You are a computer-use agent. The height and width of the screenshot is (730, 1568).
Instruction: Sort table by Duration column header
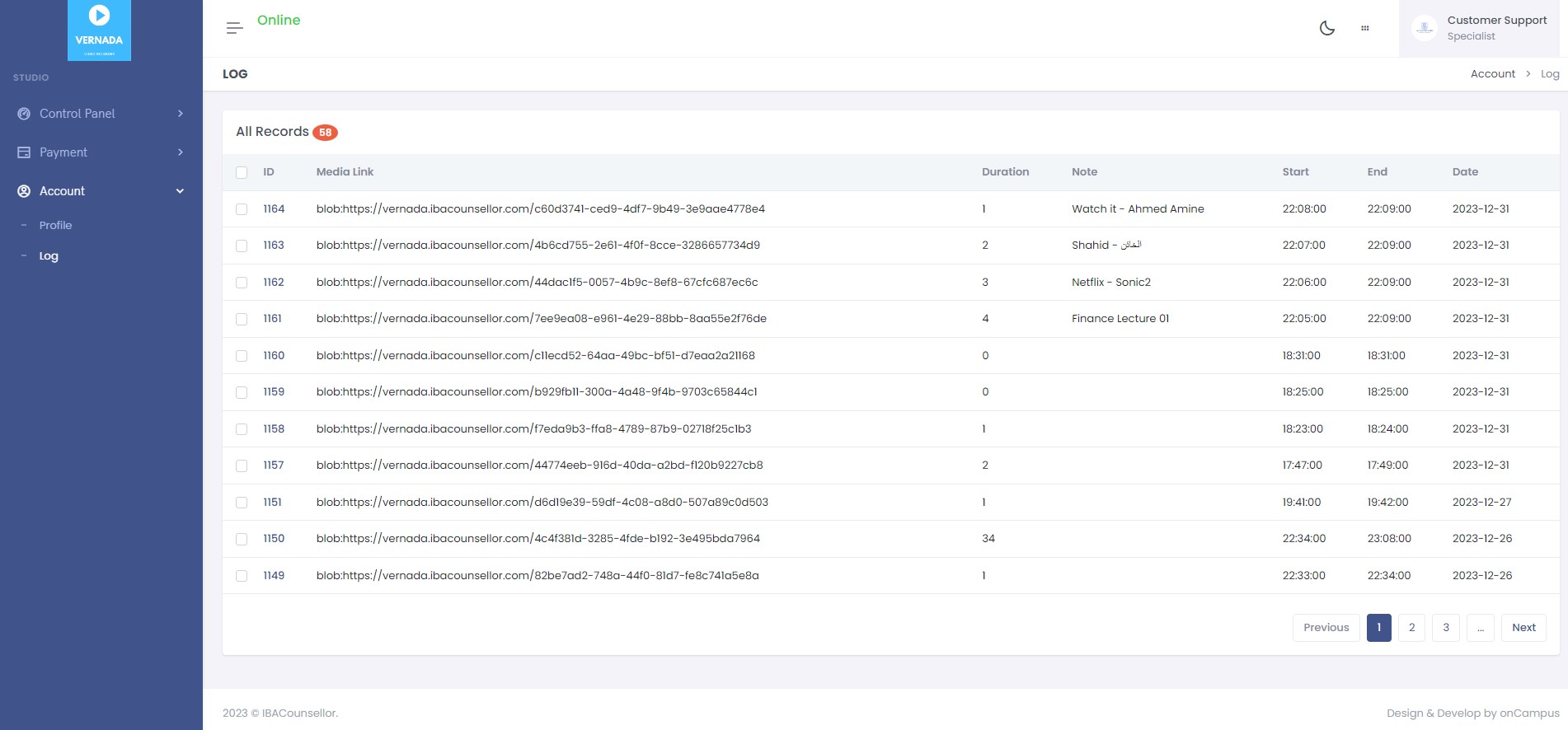[1005, 172]
